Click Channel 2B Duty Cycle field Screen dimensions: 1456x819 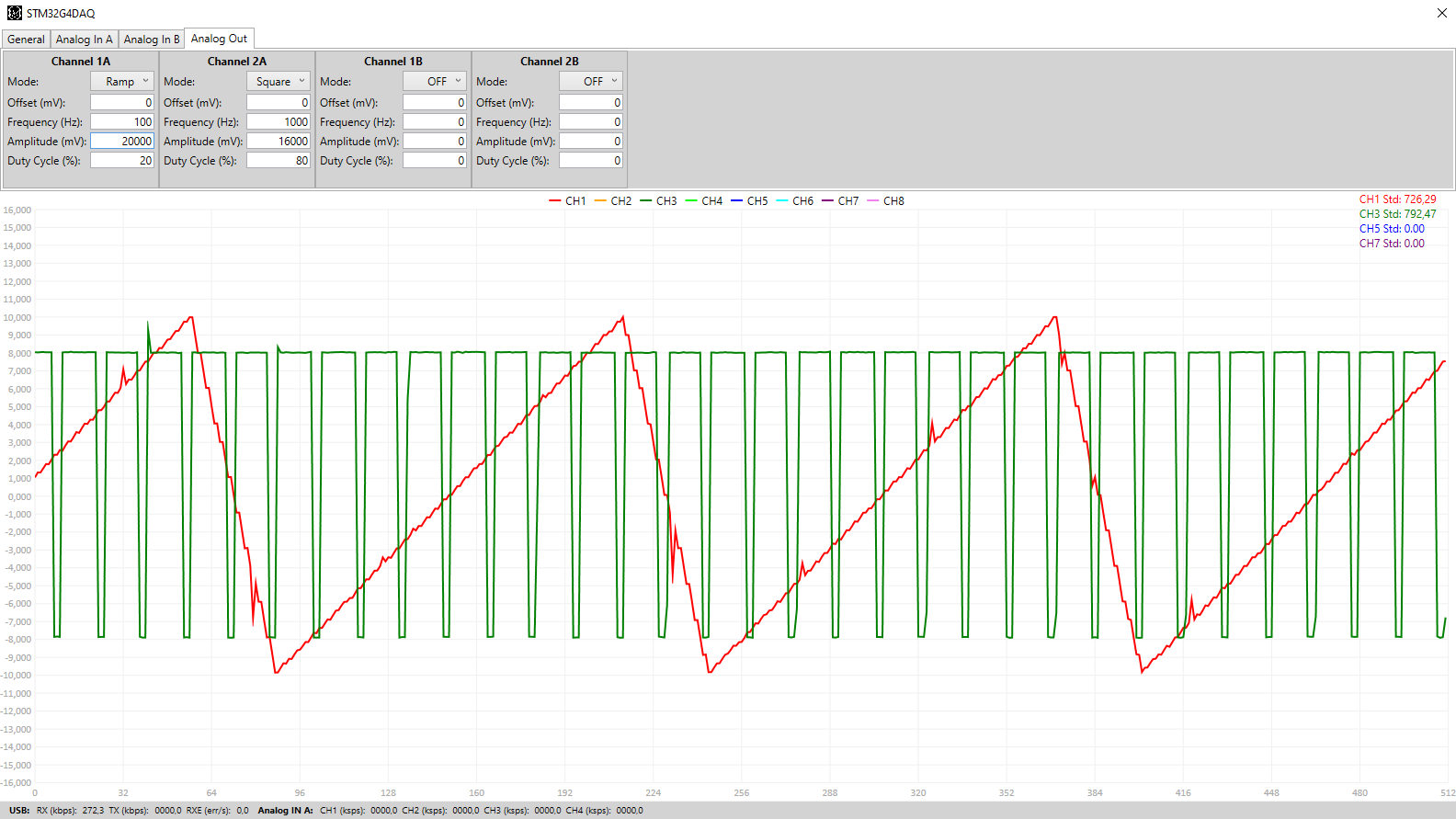pyautogui.click(x=591, y=160)
